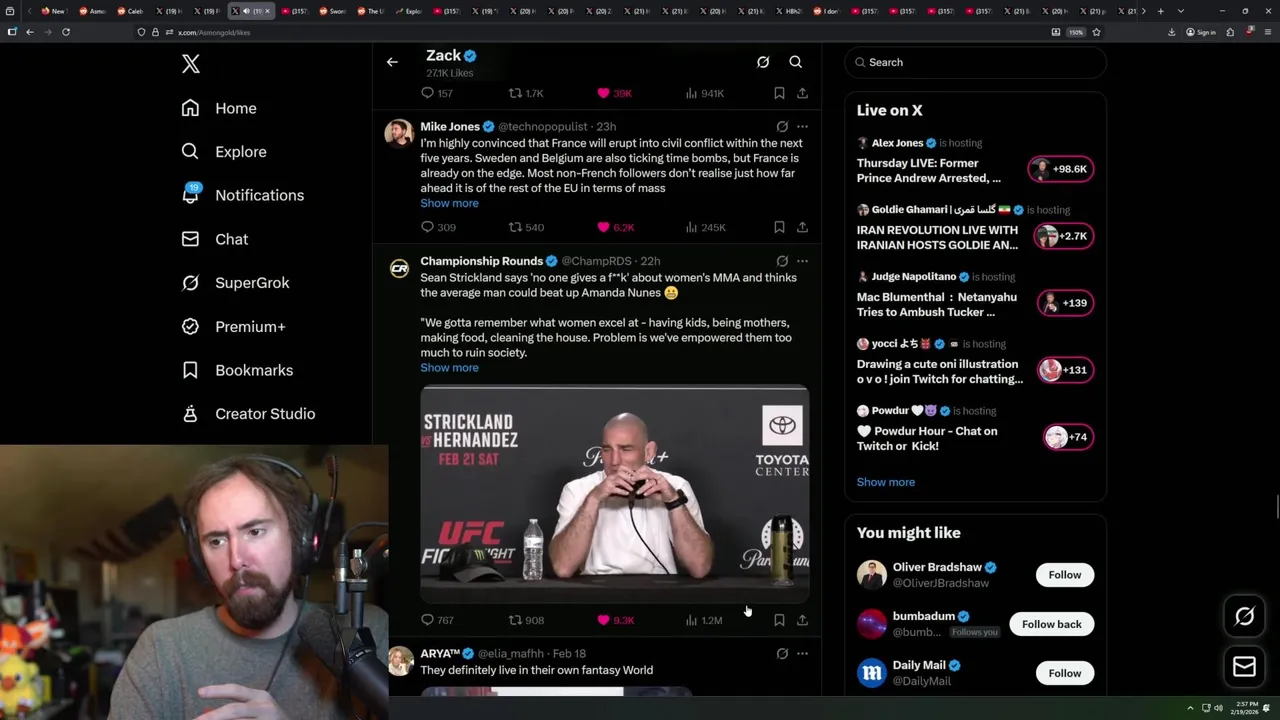Unlike Mike Jones's post with 6.2K likes
The width and height of the screenshot is (1280, 720).
pyautogui.click(x=615, y=227)
